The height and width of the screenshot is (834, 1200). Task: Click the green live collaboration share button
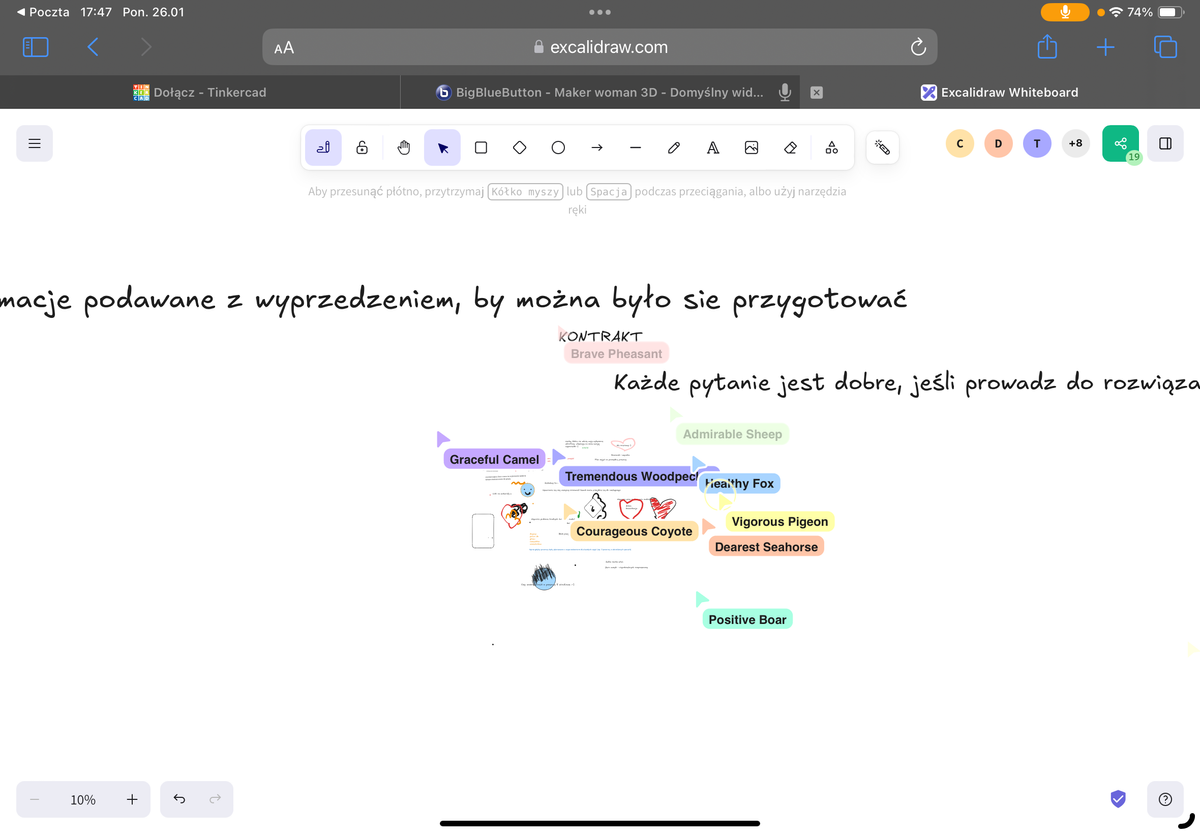point(1120,143)
